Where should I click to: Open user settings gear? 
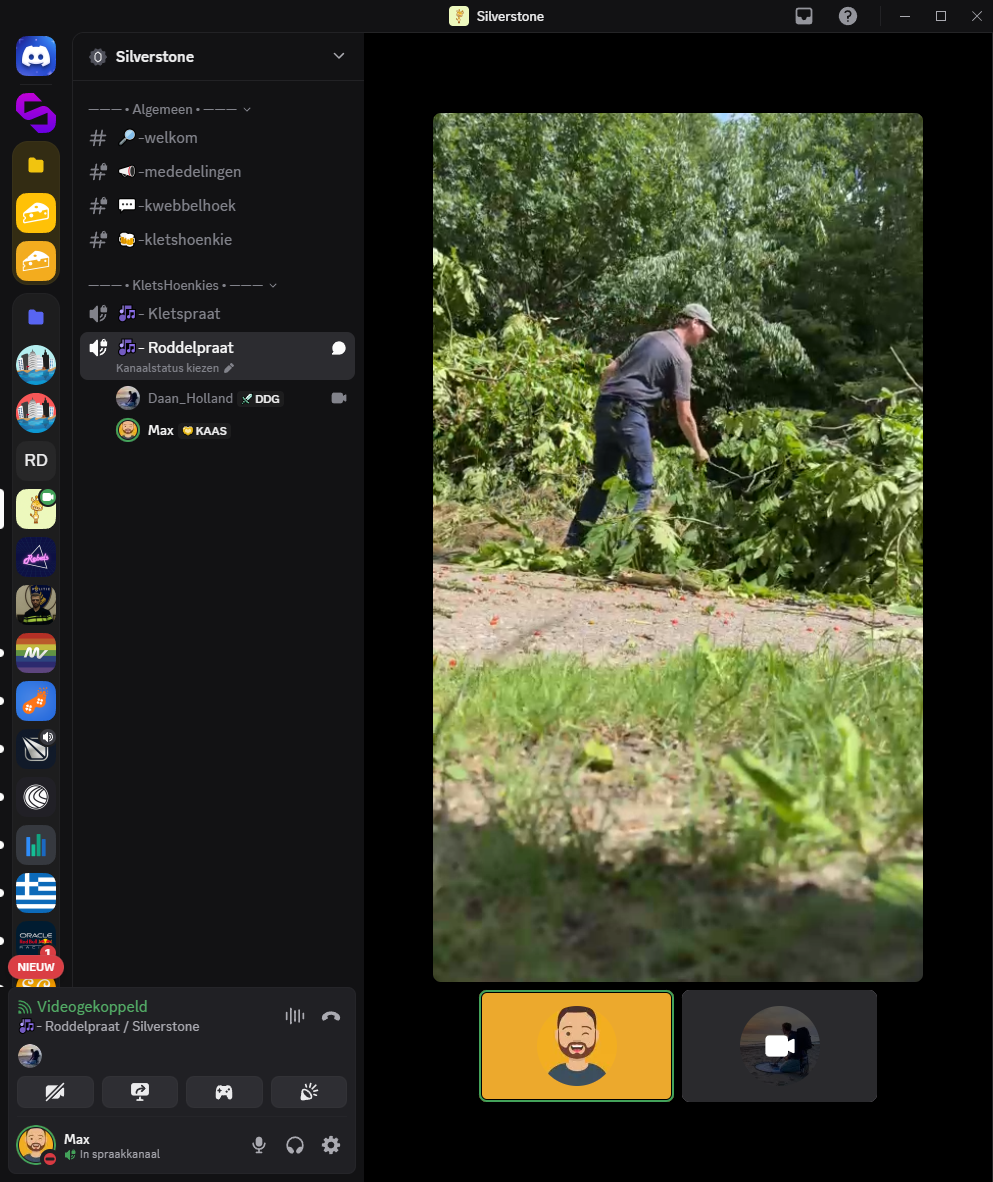[x=331, y=1145]
